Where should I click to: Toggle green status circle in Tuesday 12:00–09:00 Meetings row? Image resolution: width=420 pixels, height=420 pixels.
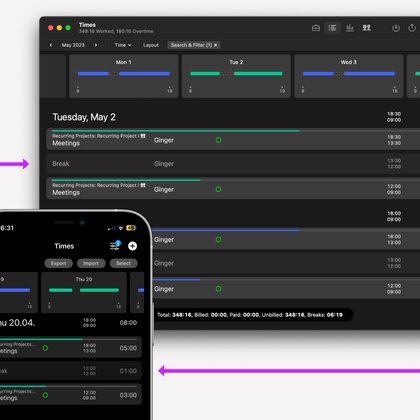(218, 189)
